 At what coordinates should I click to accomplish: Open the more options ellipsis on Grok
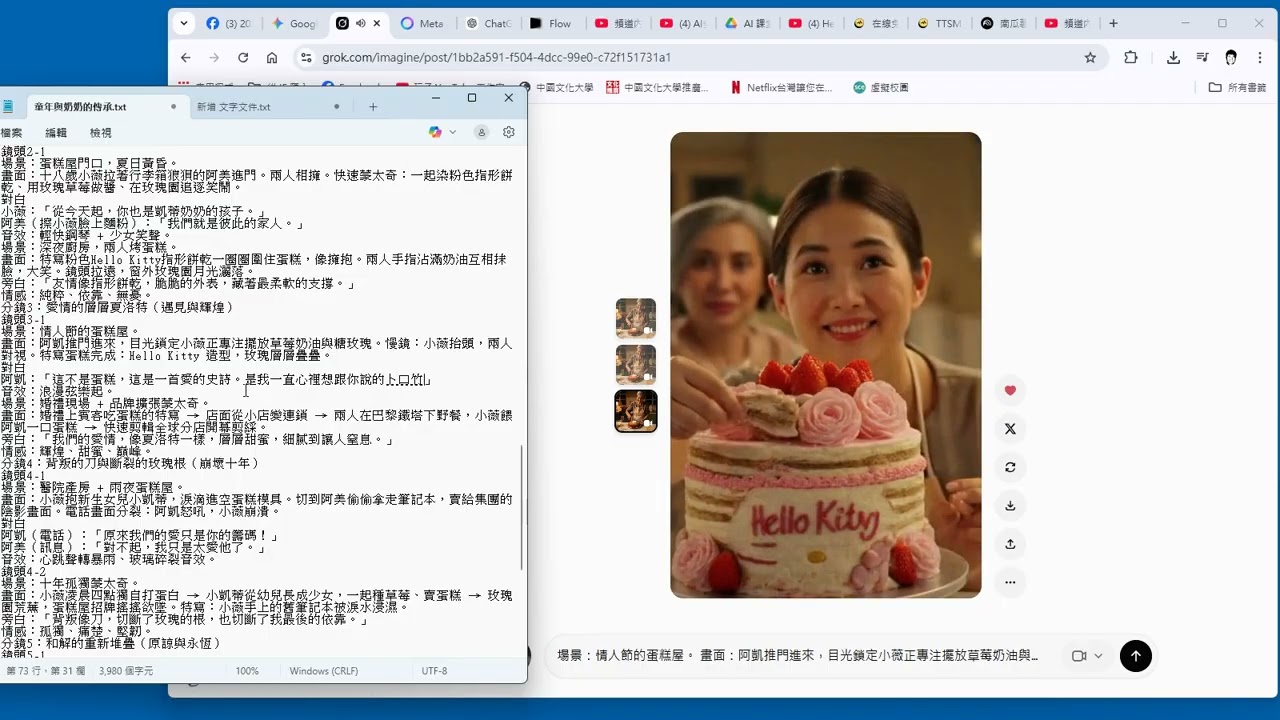(1010, 582)
